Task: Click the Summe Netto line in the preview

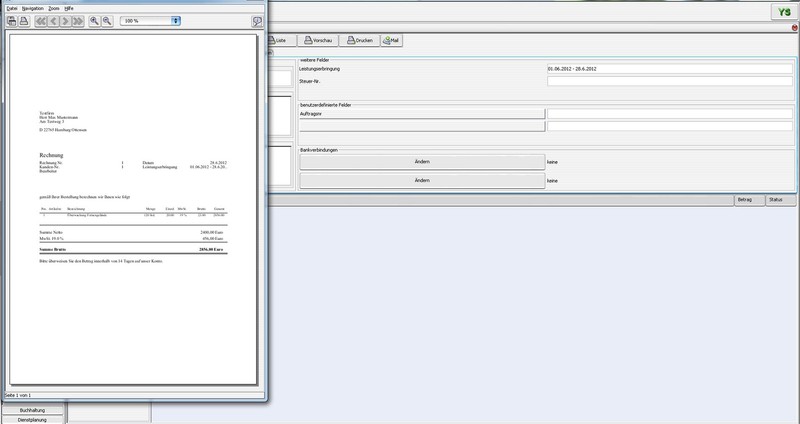Action: [133, 232]
